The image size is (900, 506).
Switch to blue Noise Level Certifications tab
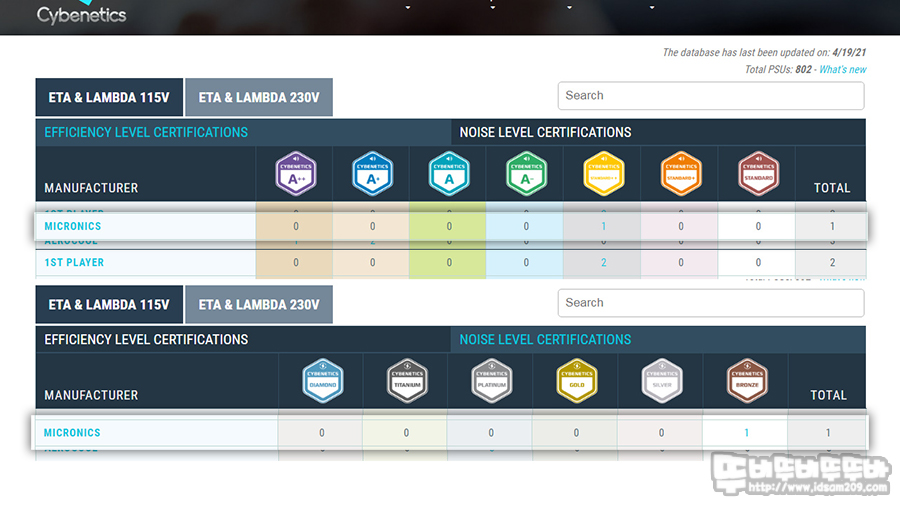coord(545,340)
